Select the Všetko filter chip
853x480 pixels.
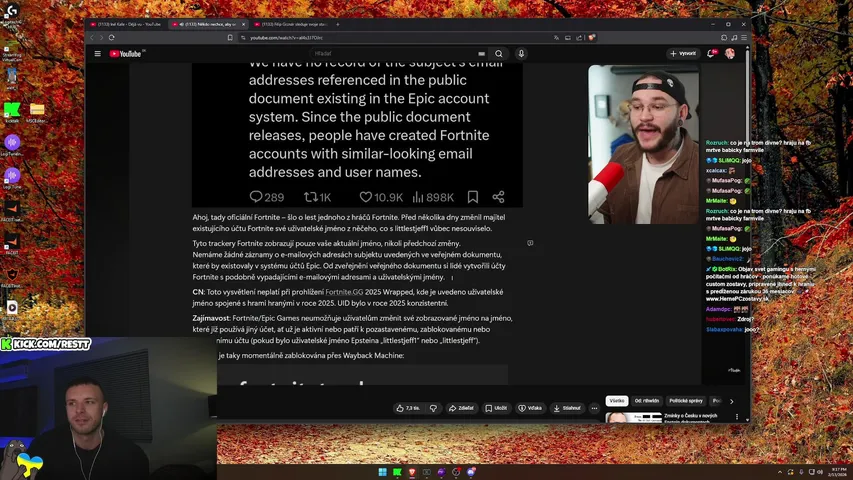(x=617, y=401)
